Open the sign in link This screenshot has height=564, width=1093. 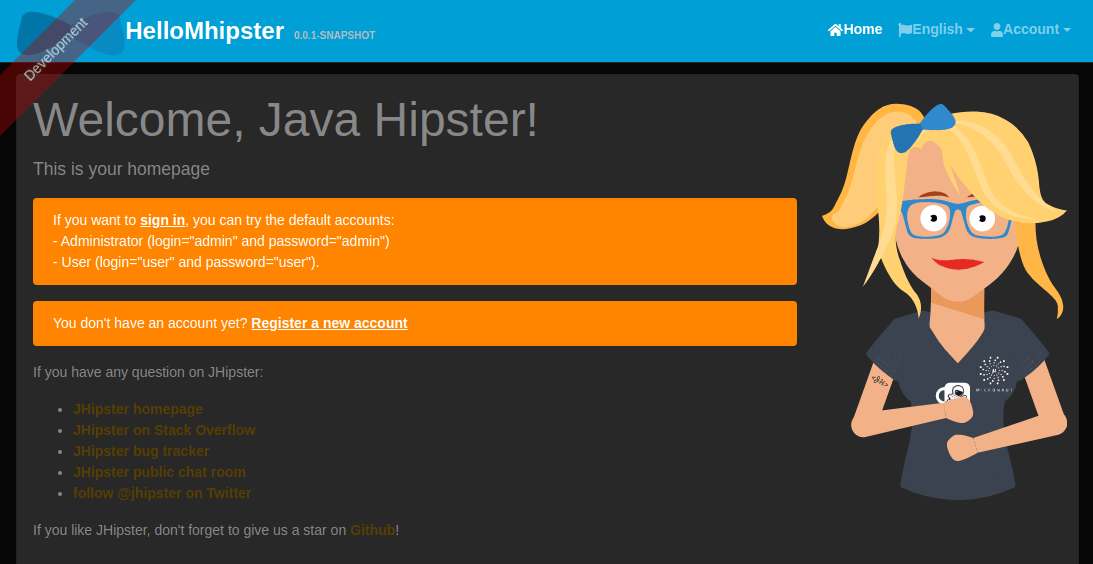(162, 220)
